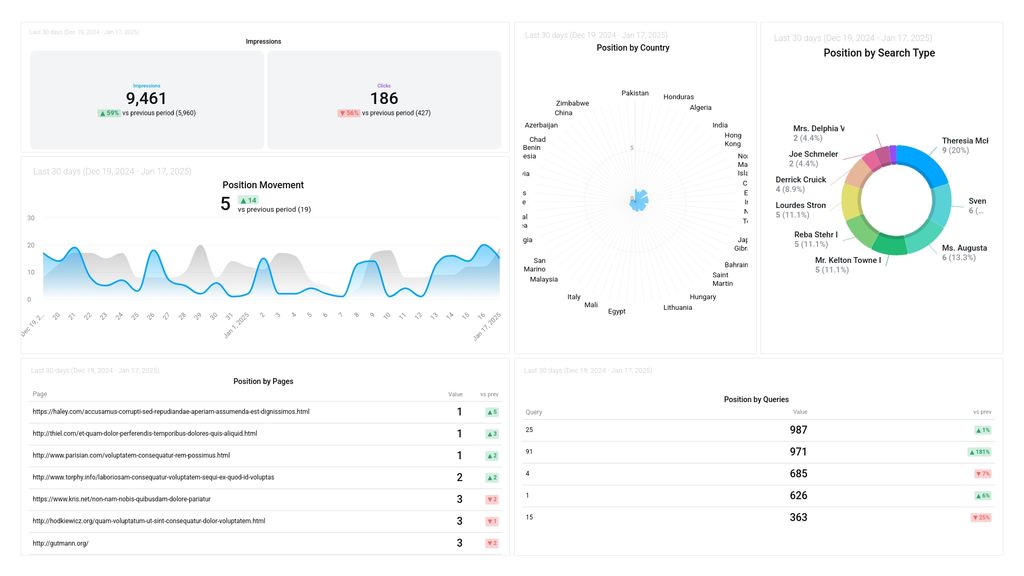Select the green 59% change badge under Impressions
The height and width of the screenshot is (576, 1024).
tap(109, 113)
